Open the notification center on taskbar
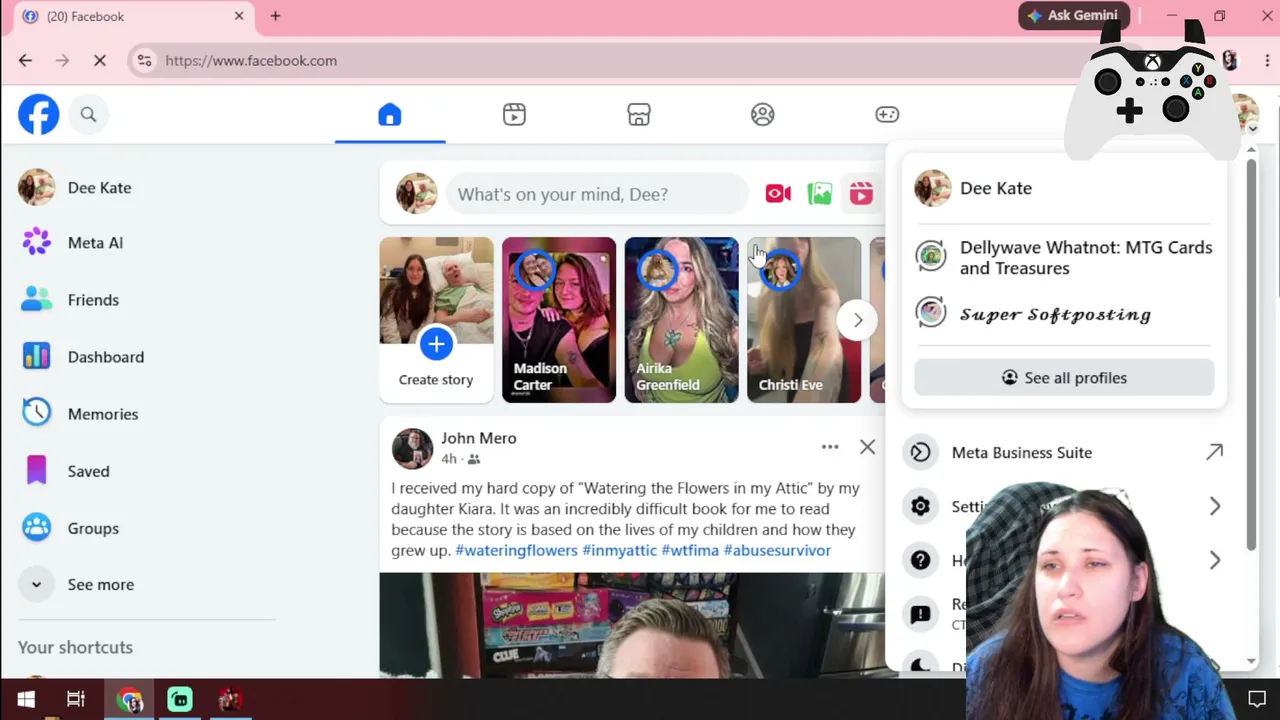 pos(1257,699)
